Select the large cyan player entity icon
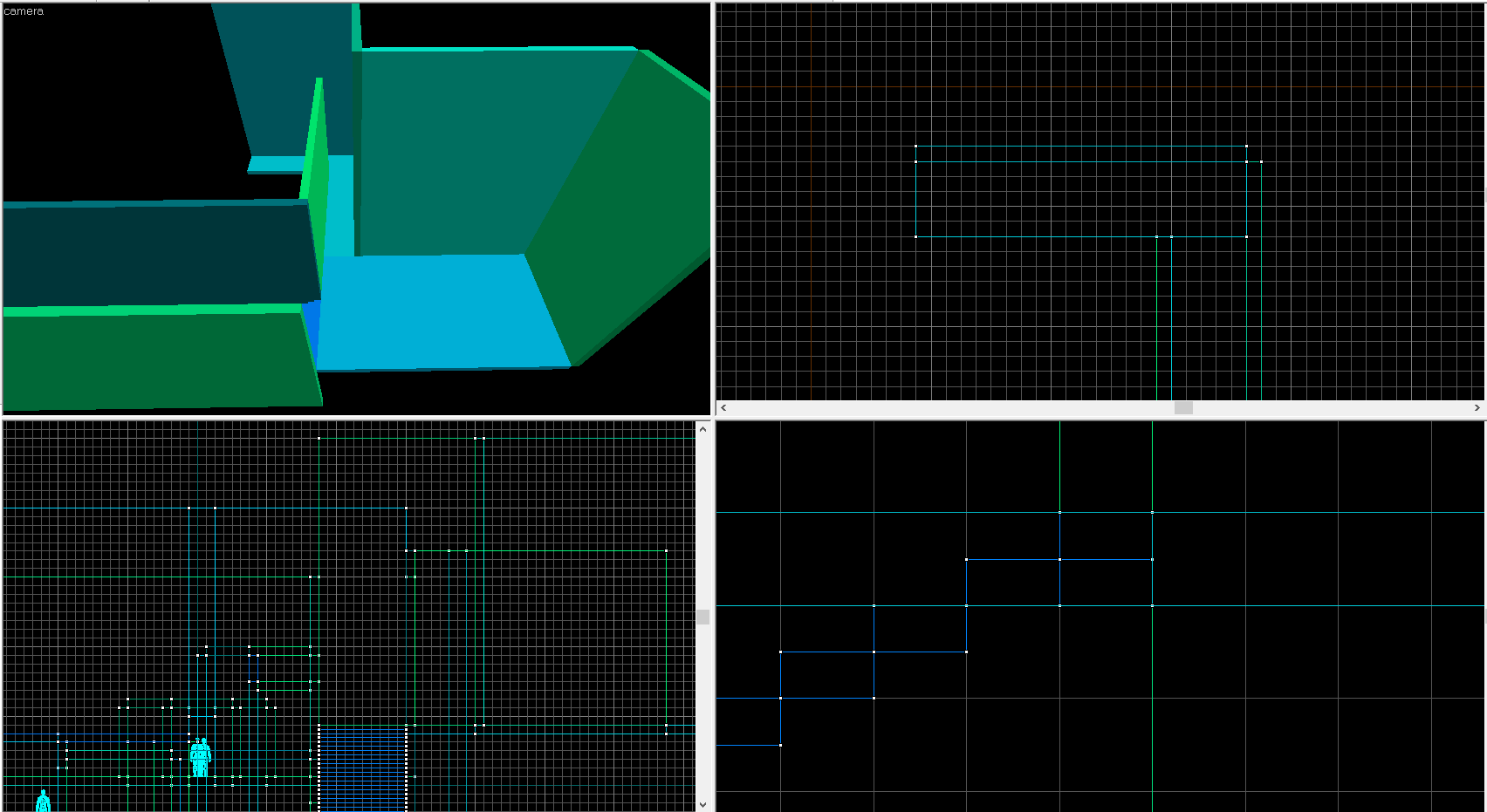The height and width of the screenshot is (812, 1487). [201, 757]
